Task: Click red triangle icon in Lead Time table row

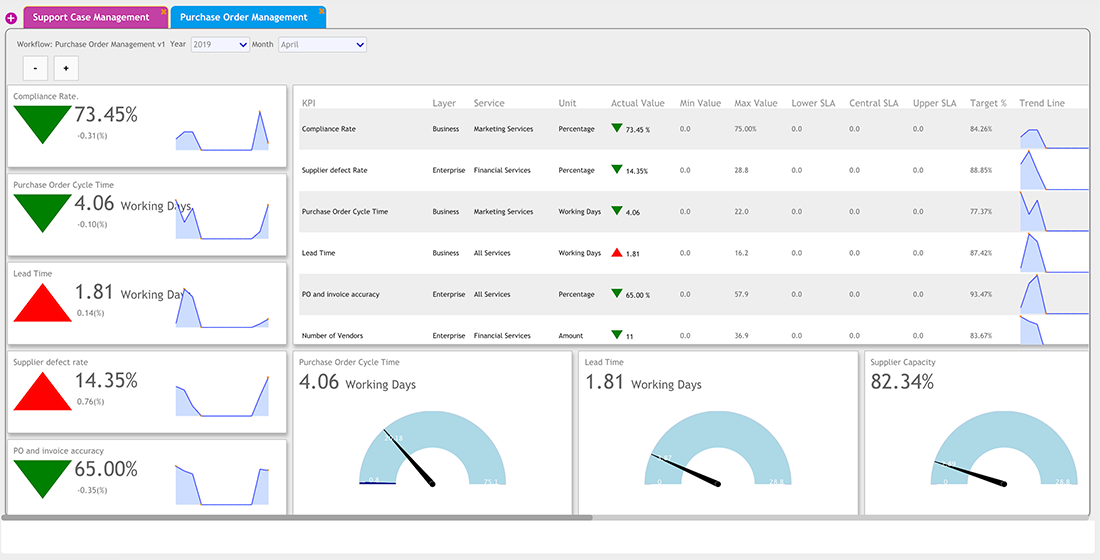Action: point(616,253)
